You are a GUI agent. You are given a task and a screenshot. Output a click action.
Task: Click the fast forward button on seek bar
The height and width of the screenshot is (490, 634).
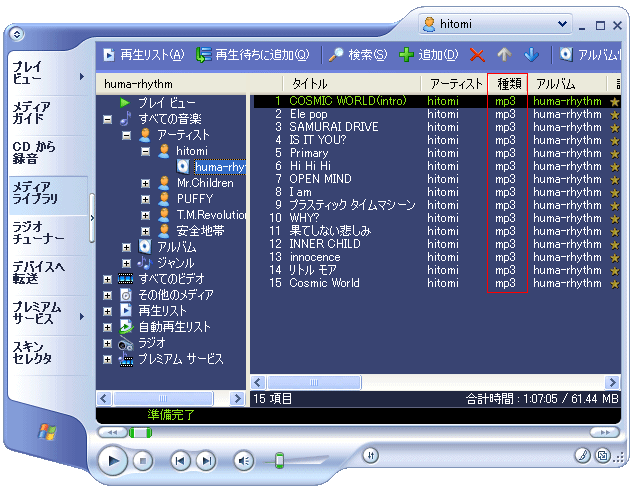click(x=604, y=433)
